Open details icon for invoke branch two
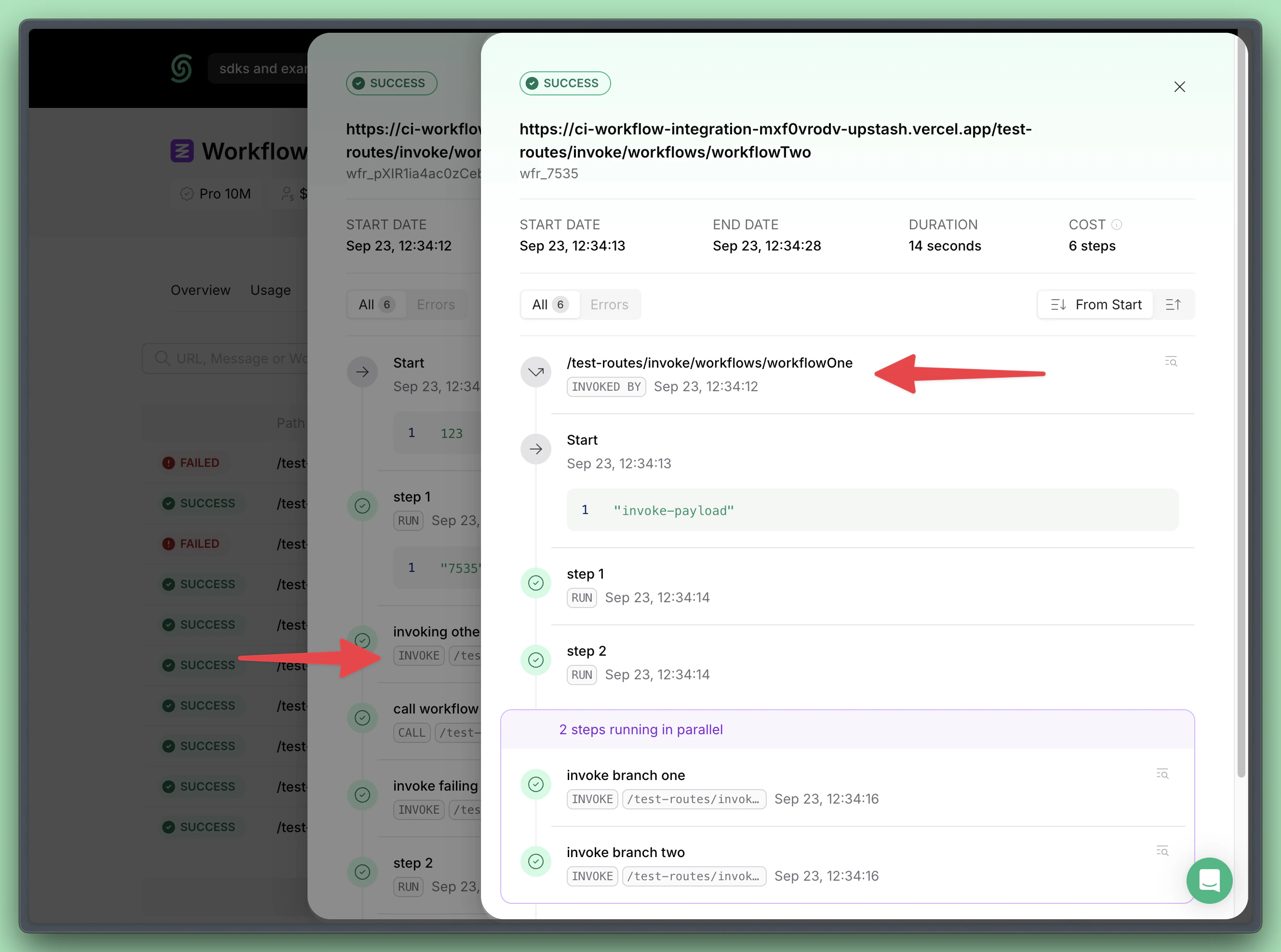The width and height of the screenshot is (1281, 952). [x=1161, y=851]
